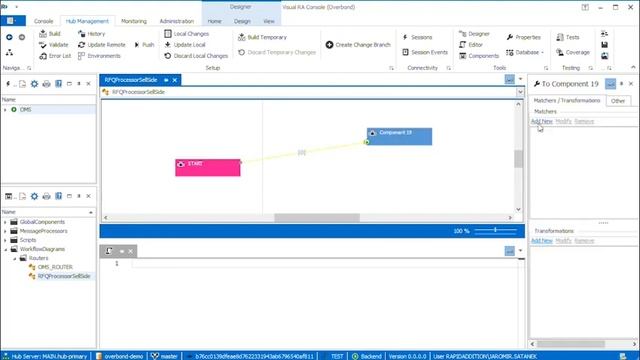Switch to the Other tab in the properties panel

click(618, 101)
